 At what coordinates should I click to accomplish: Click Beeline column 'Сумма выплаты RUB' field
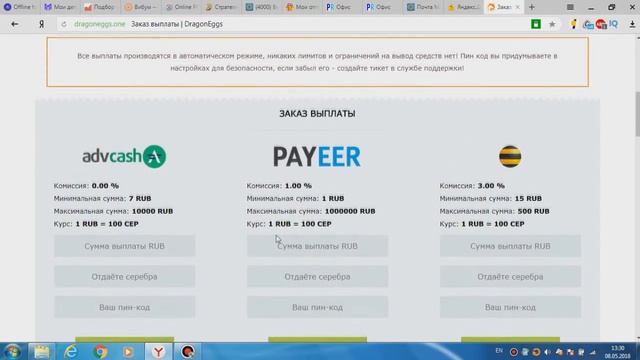click(510, 246)
